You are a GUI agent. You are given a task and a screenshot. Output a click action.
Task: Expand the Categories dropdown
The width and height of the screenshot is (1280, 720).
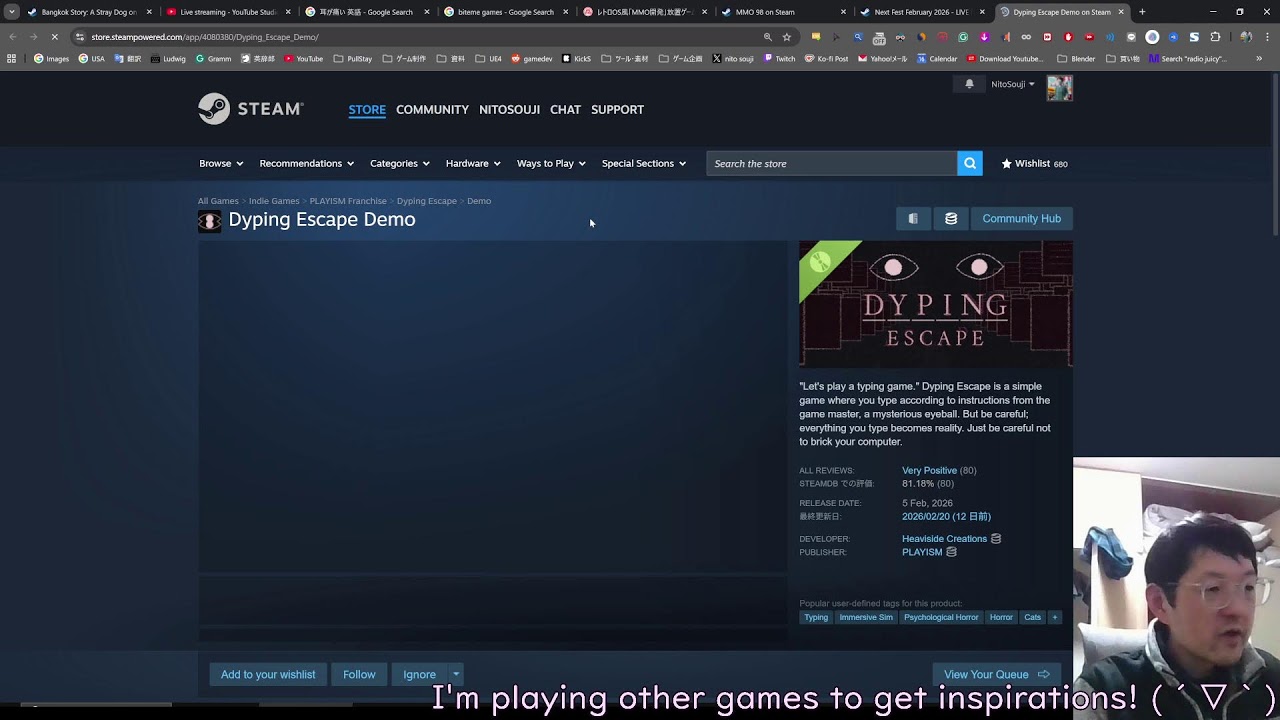coord(400,163)
